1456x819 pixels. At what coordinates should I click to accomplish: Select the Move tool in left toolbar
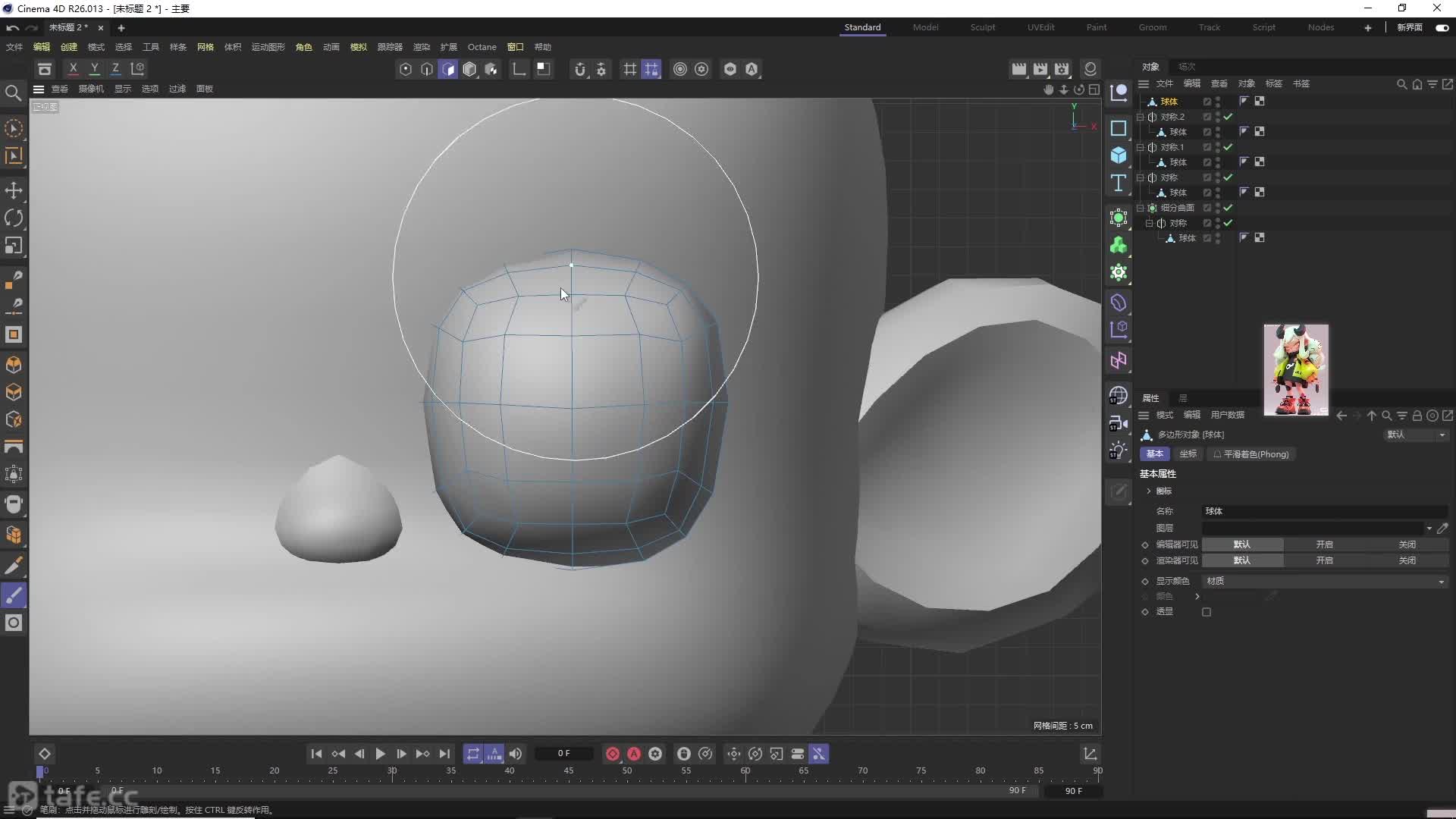[14, 190]
